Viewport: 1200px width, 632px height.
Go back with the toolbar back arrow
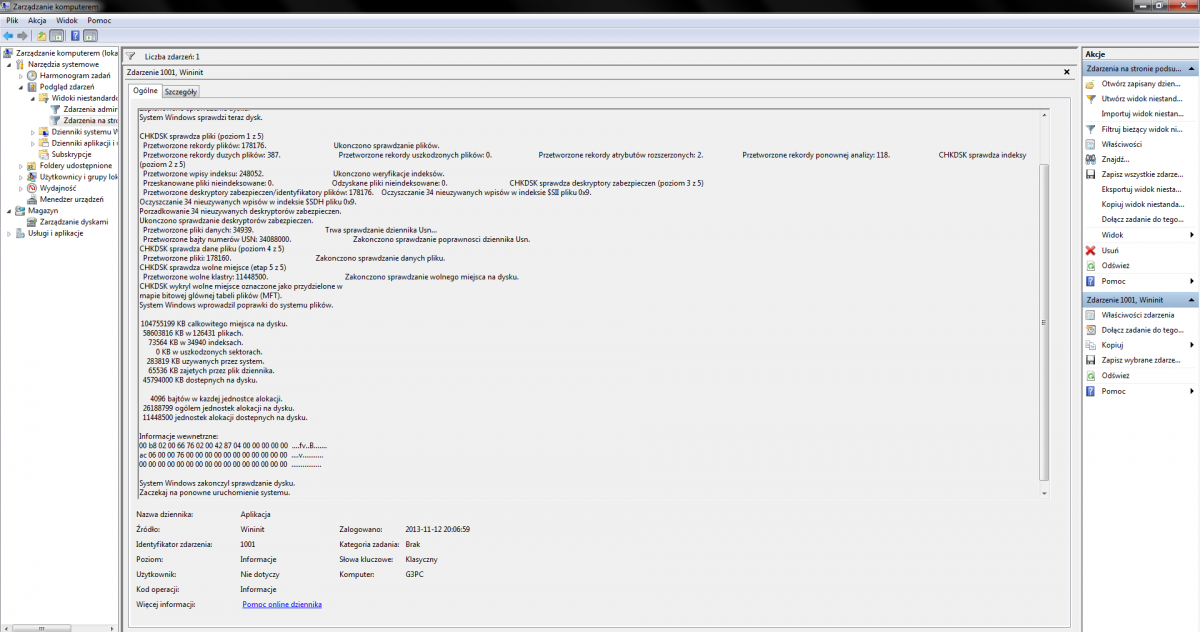pyautogui.click(x=8, y=35)
